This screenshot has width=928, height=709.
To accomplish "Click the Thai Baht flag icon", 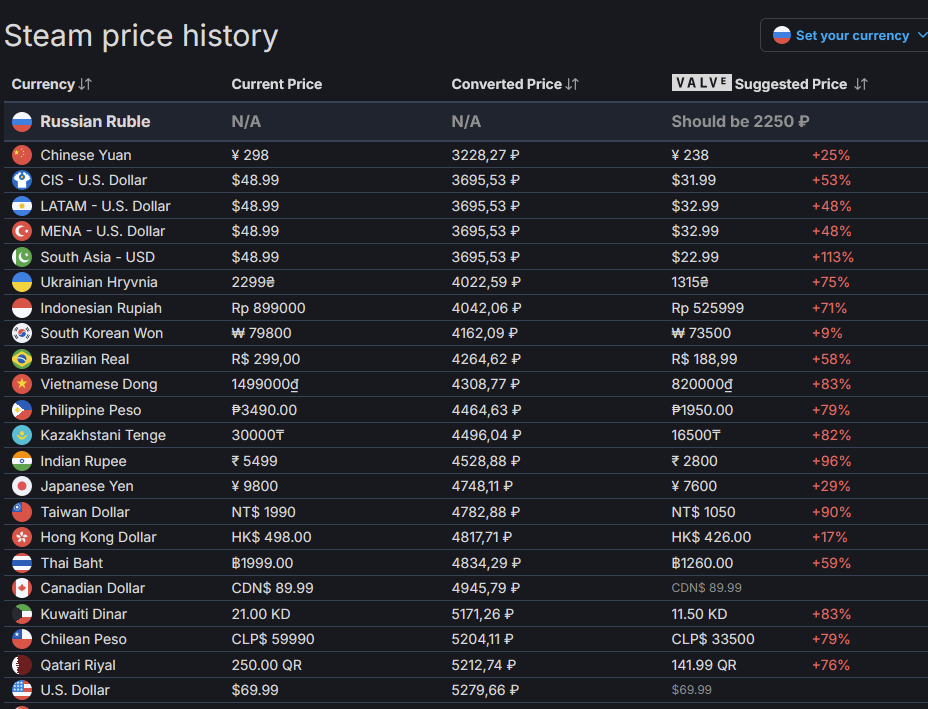I will coord(22,562).
